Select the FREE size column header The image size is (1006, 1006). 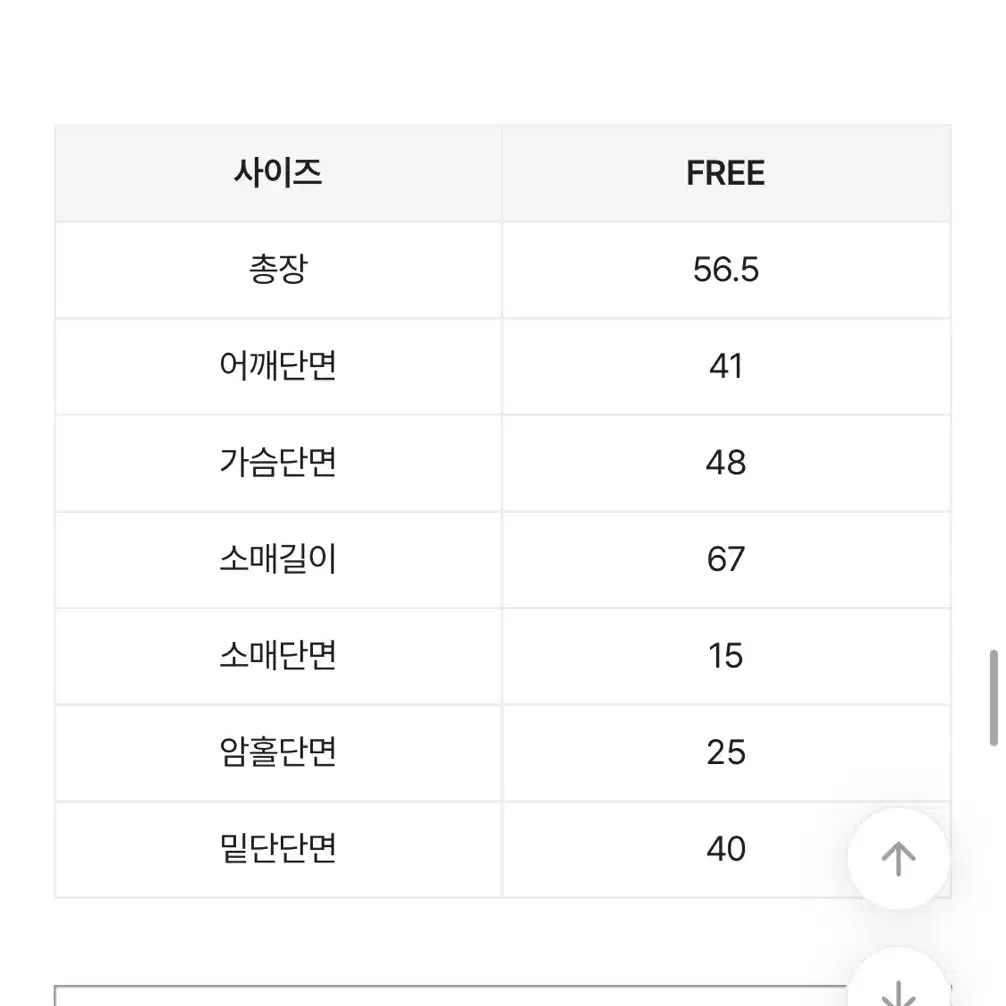coord(726,173)
